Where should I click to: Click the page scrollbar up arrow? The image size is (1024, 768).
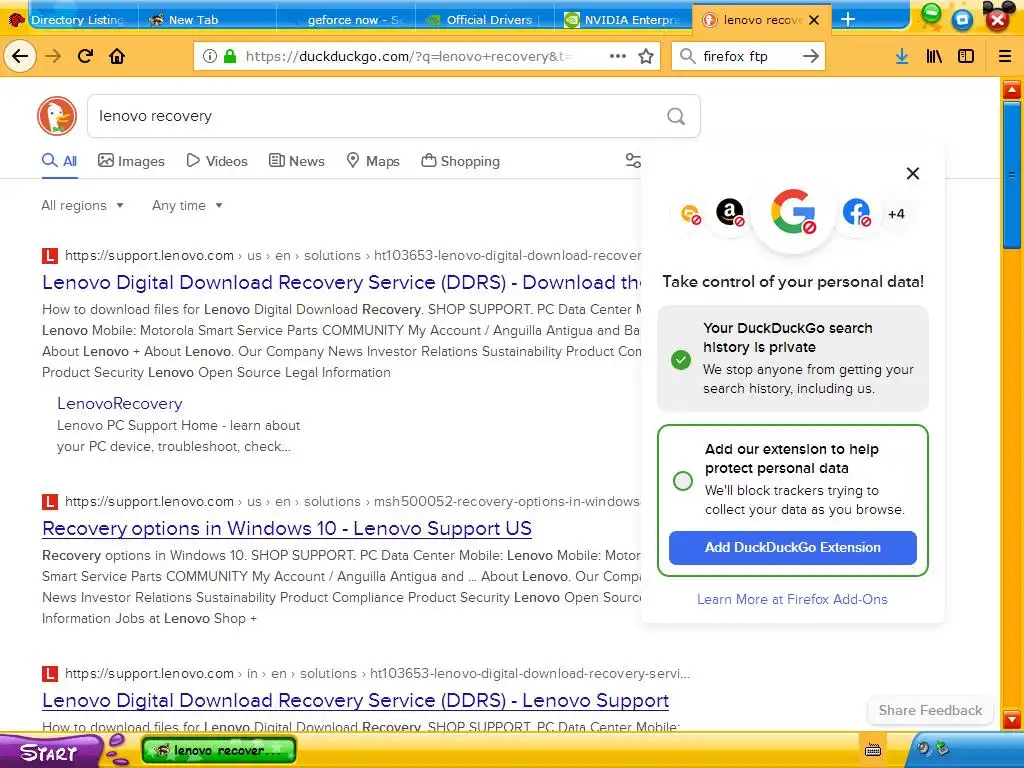pos(1012,89)
